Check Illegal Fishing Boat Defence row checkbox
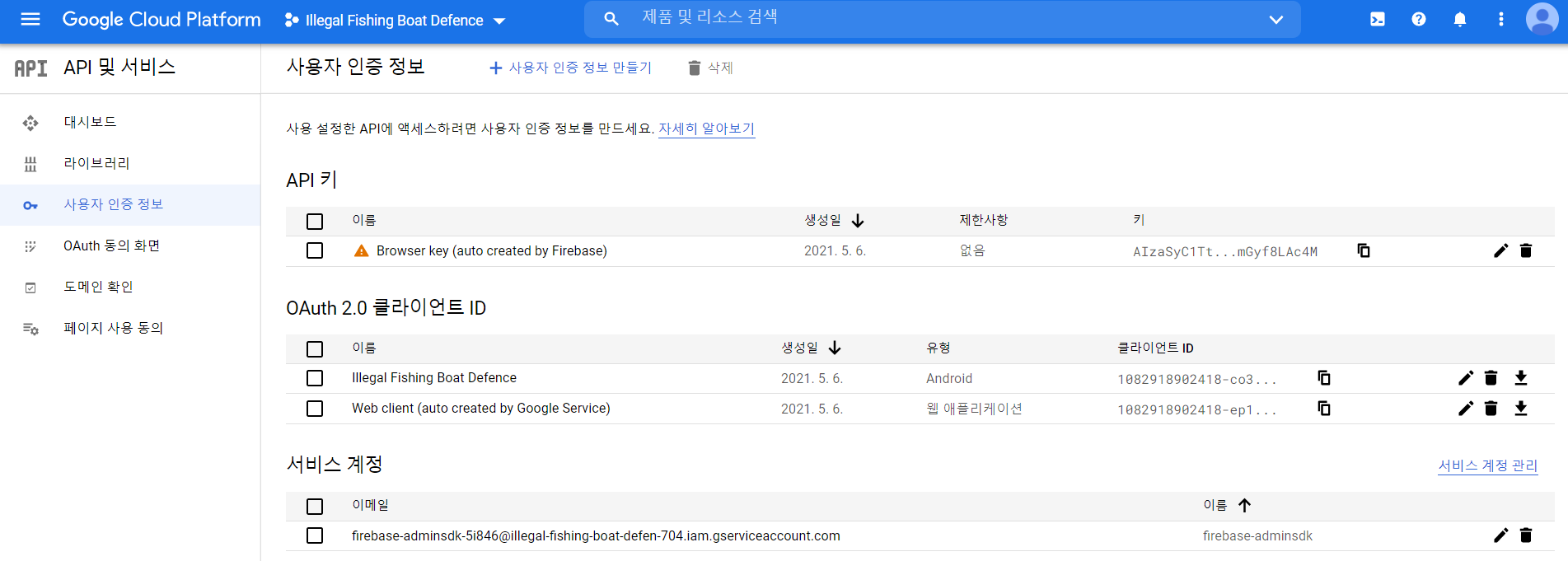 point(315,378)
